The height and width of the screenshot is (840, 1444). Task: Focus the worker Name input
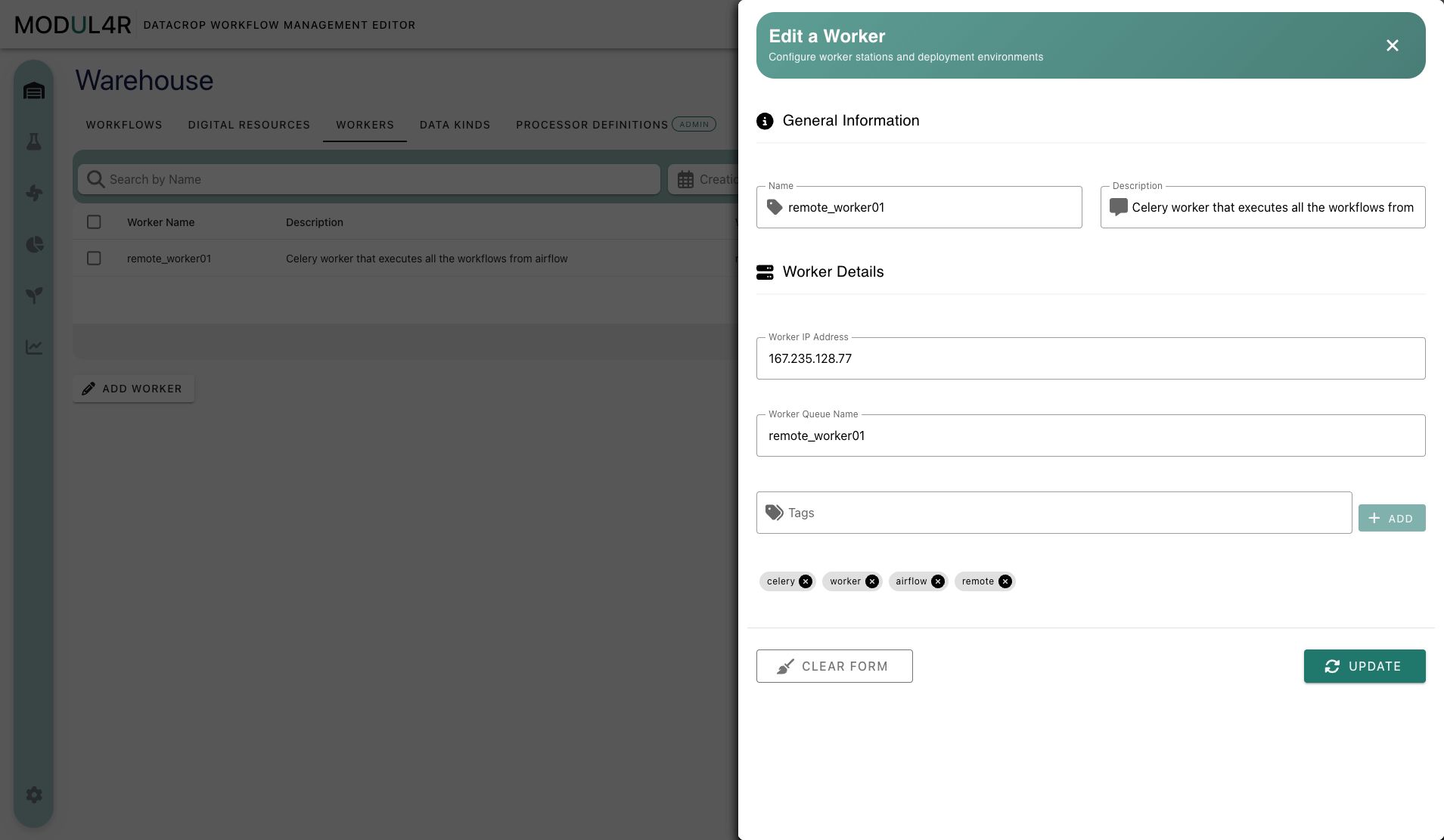919,207
